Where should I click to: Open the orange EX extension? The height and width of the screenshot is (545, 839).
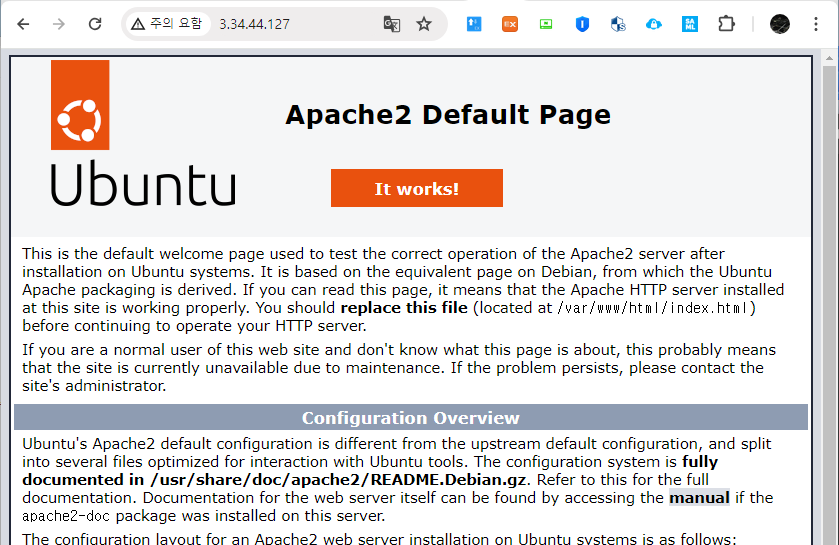tap(510, 24)
